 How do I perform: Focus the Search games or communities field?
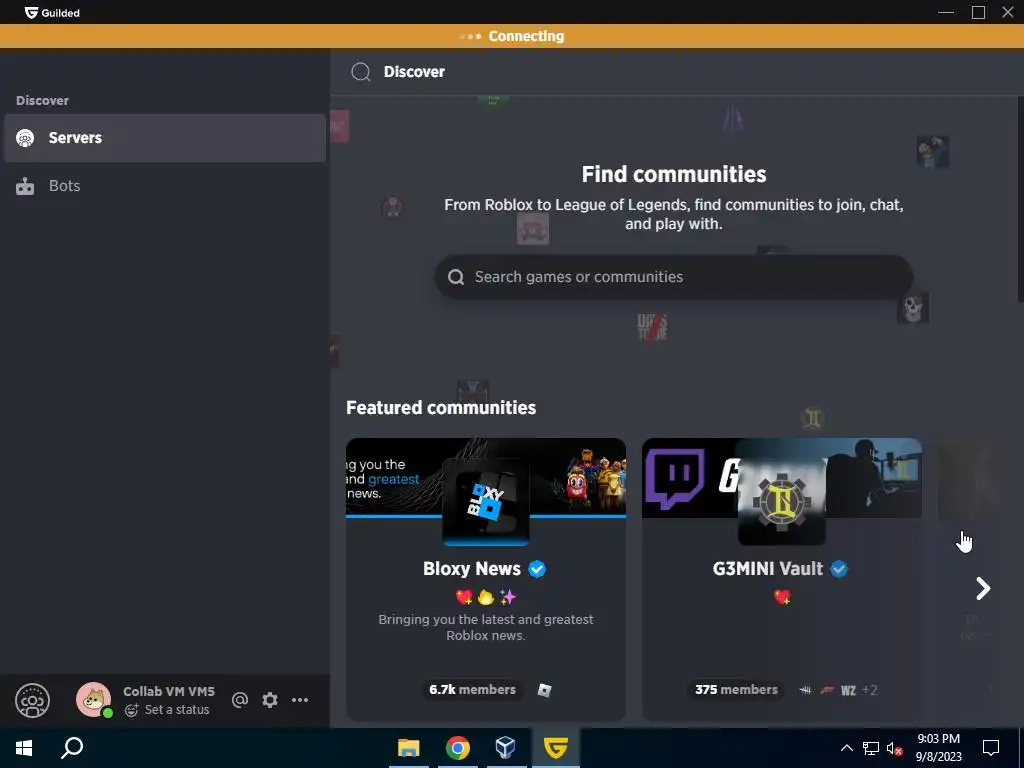point(673,277)
